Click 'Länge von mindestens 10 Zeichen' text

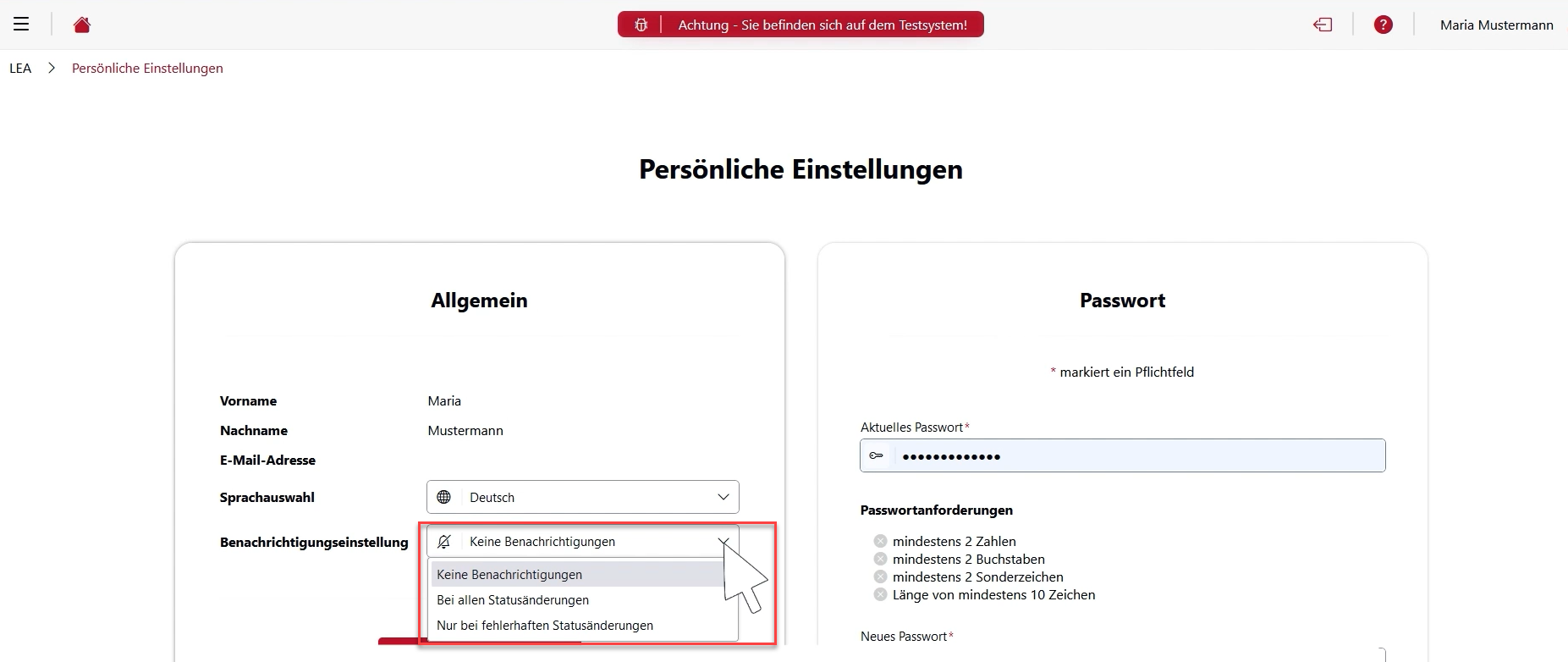[994, 595]
